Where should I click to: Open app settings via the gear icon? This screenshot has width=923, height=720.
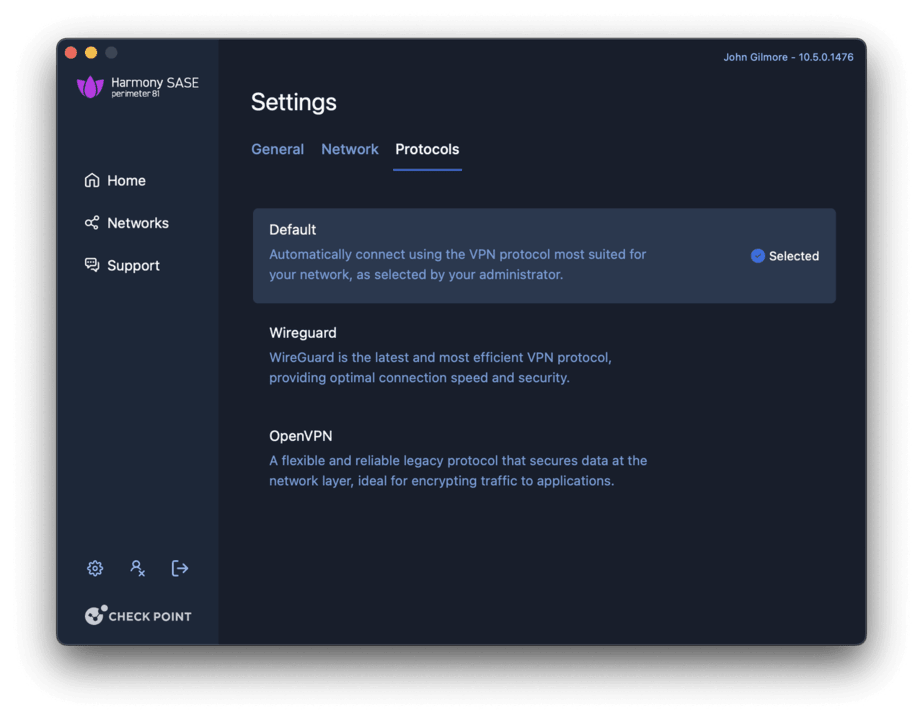pos(94,568)
